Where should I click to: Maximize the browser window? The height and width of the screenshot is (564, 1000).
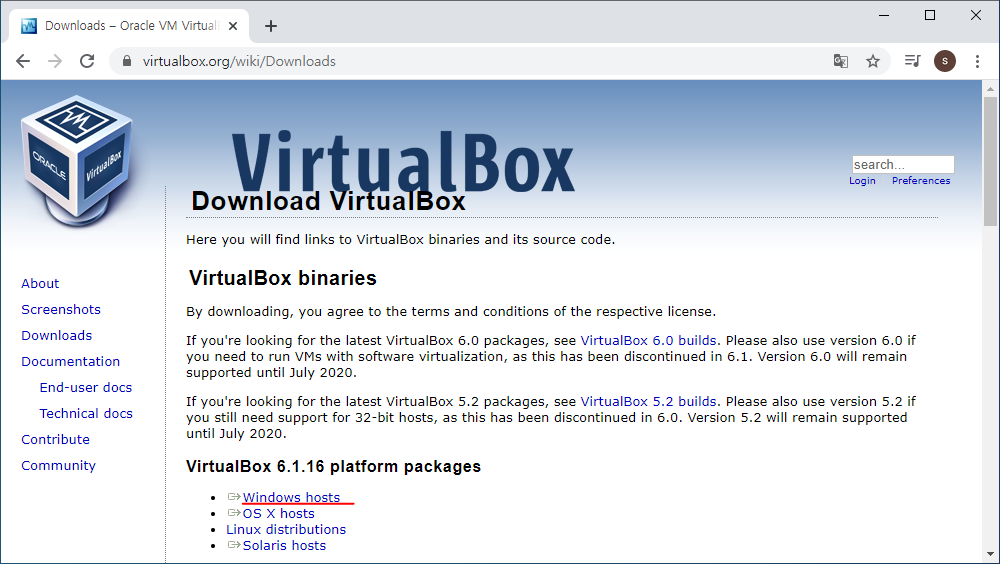(930, 15)
